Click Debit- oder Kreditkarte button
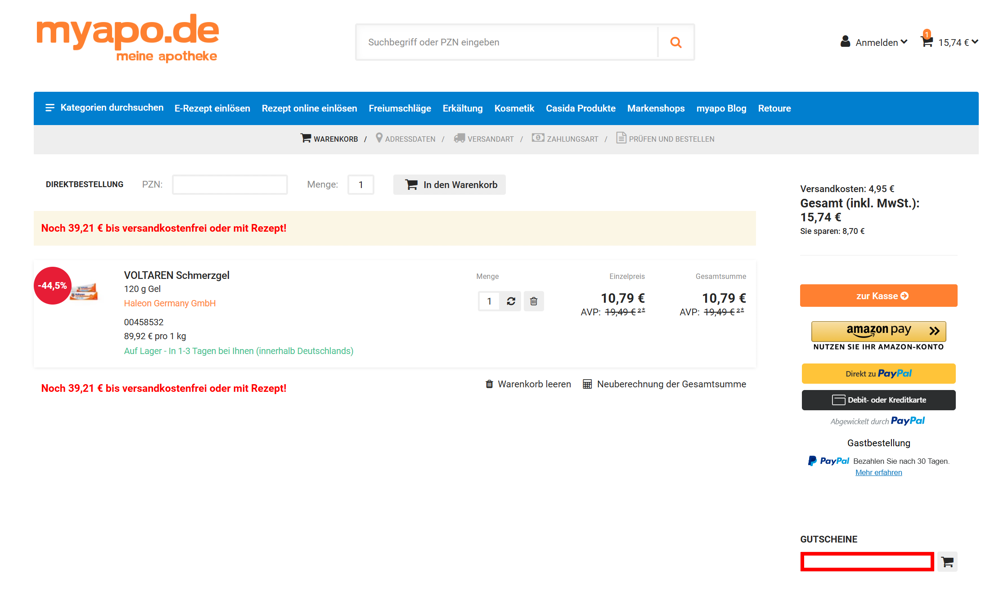 click(879, 400)
